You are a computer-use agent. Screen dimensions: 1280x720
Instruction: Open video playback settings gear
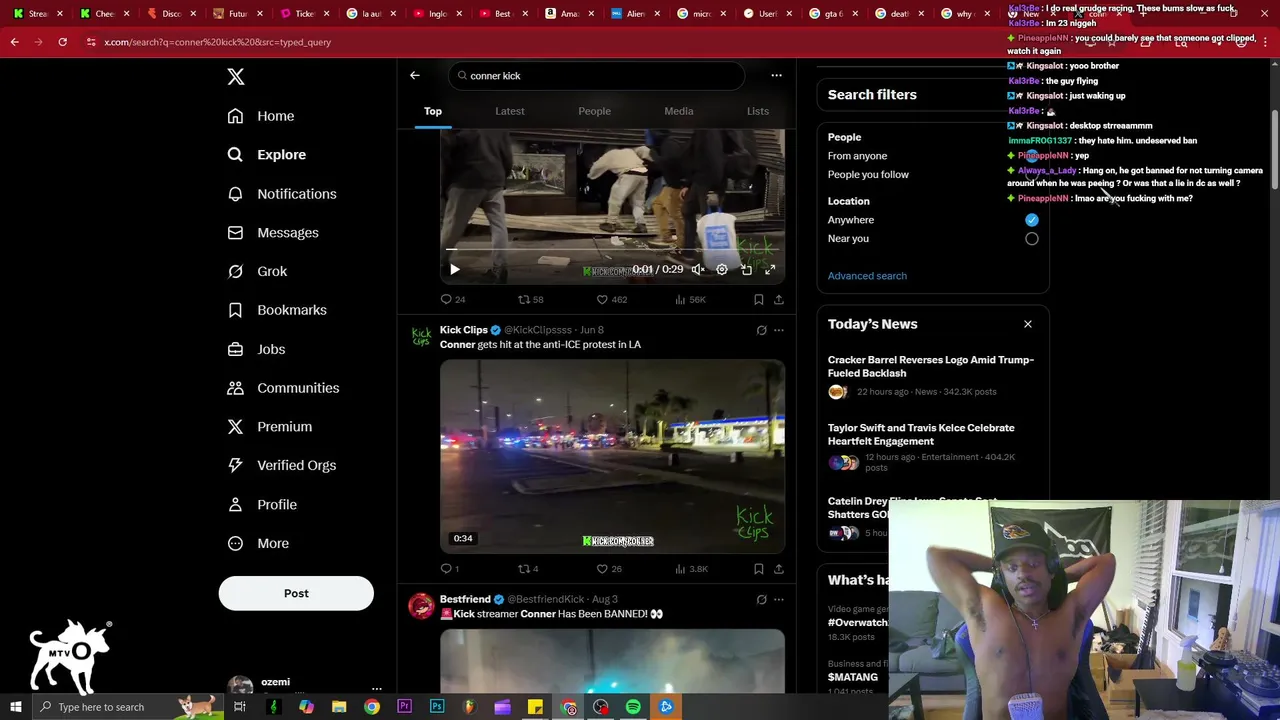coord(722,269)
